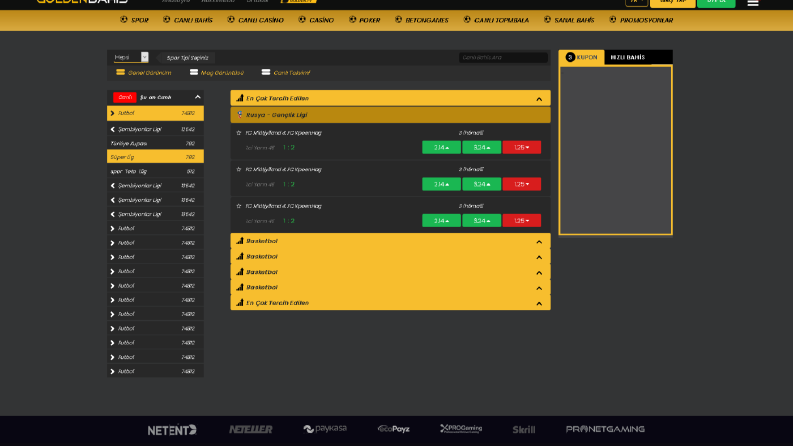The width and height of the screenshot is (793, 446).
Task: Click the chart icon on first Basketbol header
Action: point(240,241)
